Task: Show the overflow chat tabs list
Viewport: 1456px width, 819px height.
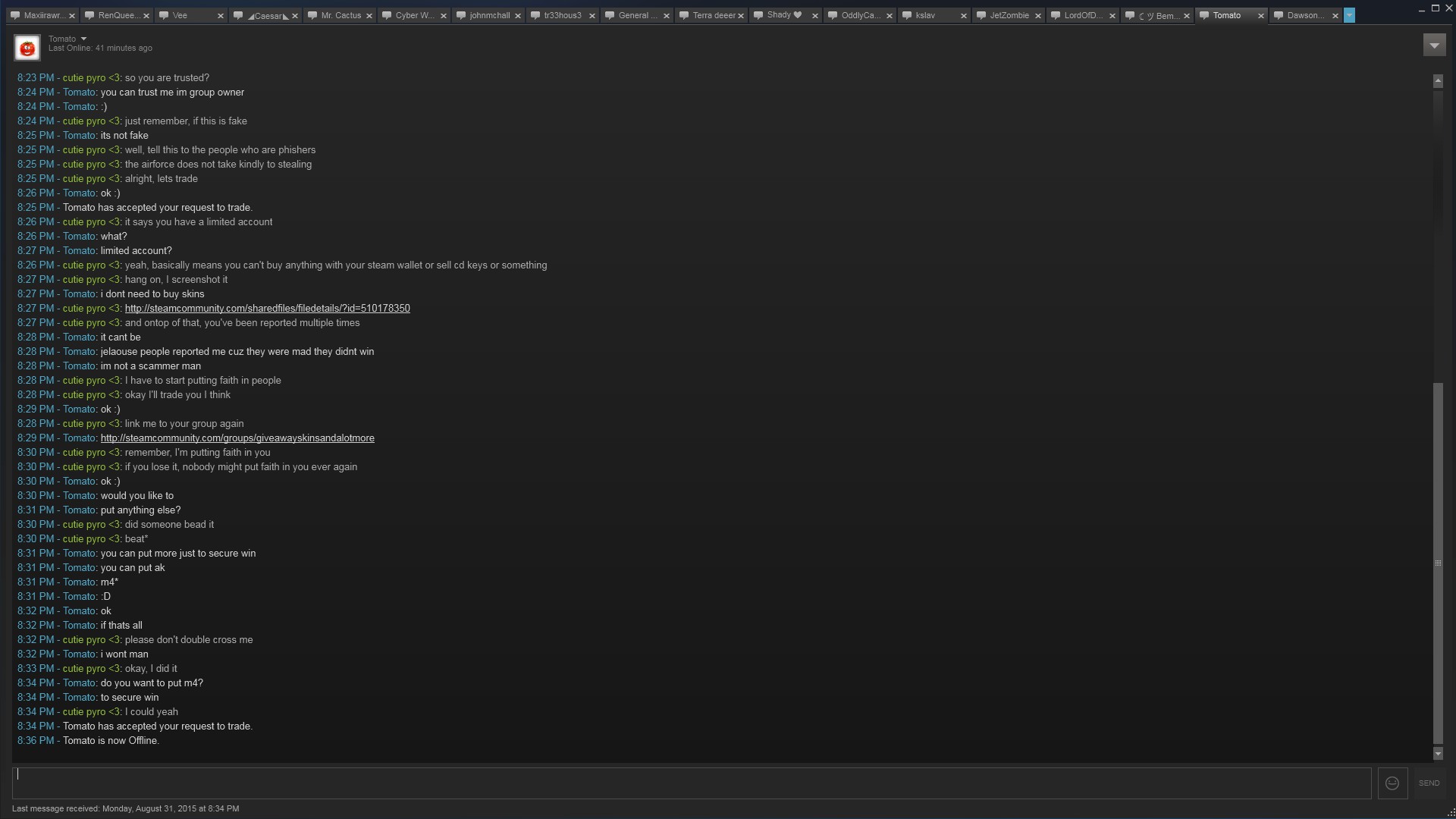Action: point(1349,15)
